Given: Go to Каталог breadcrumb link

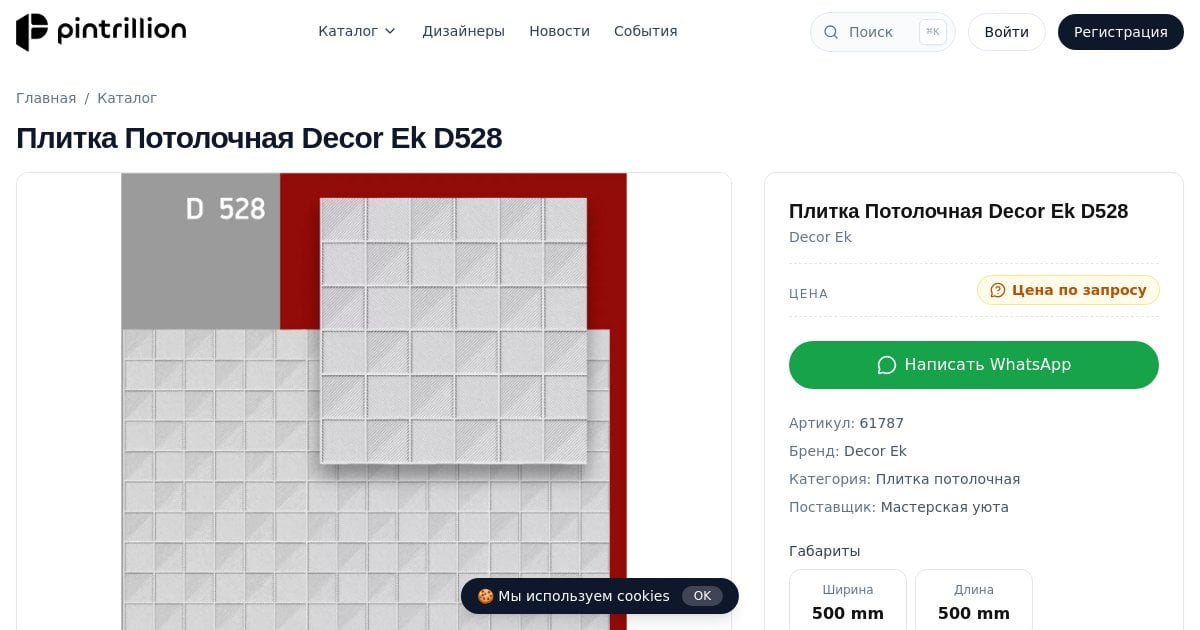Looking at the screenshot, I should pos(127,98).
